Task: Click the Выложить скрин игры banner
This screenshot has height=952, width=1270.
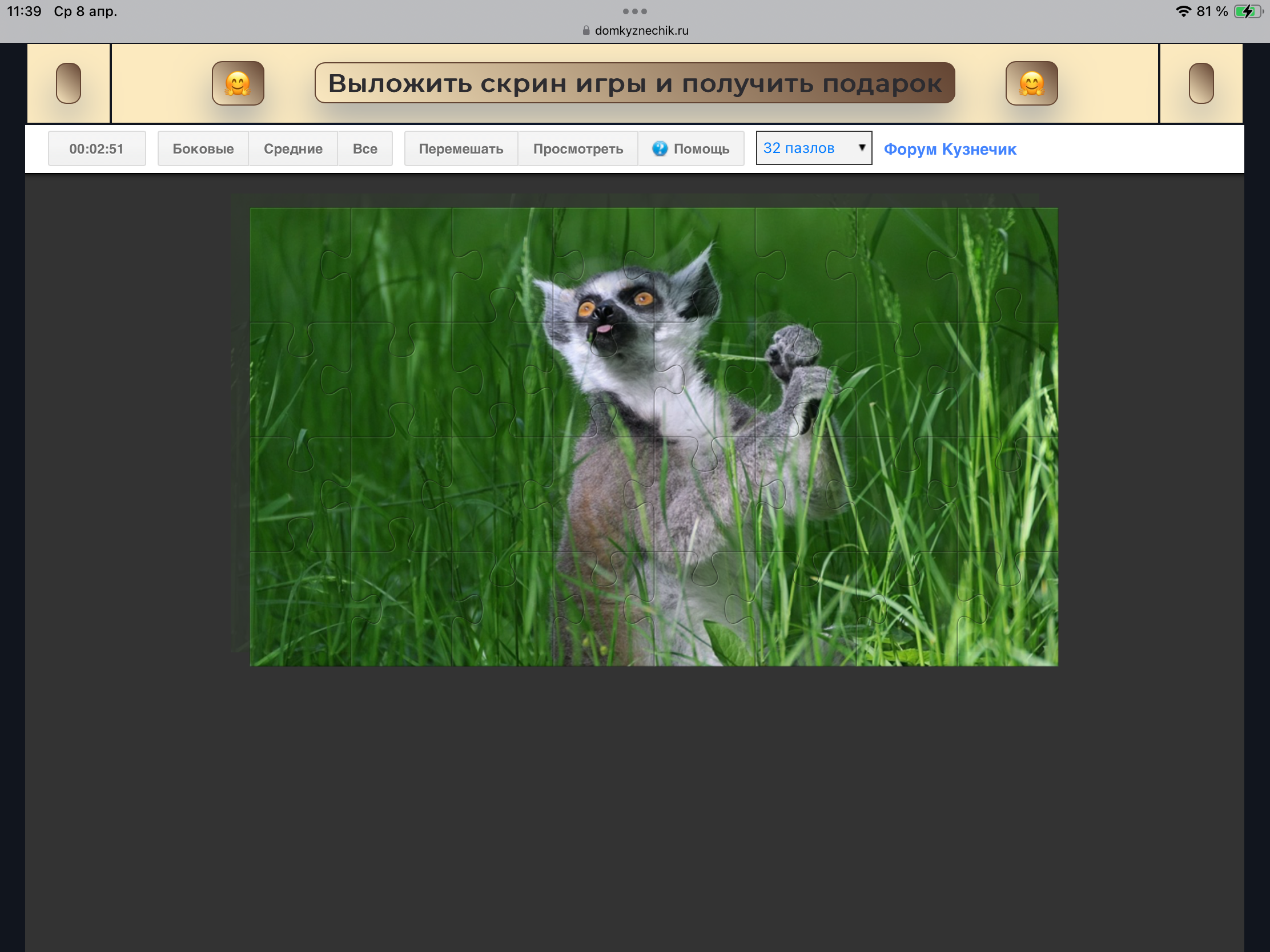Action: [x=634, y=83]
